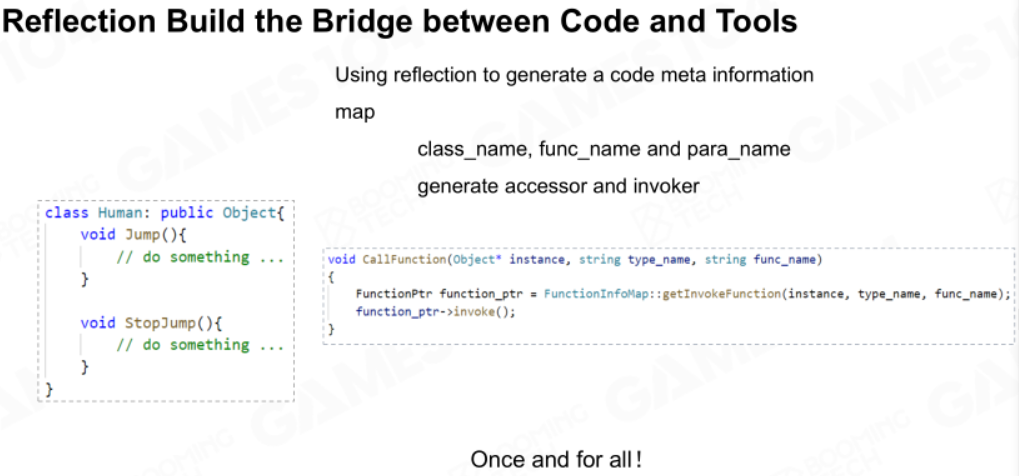The width and height of the screenshot is (1019, 476).
Task: Click 'FunctionInfoMap::getInvokeFunction' in the code snippet
Action: tap(662, 295)
